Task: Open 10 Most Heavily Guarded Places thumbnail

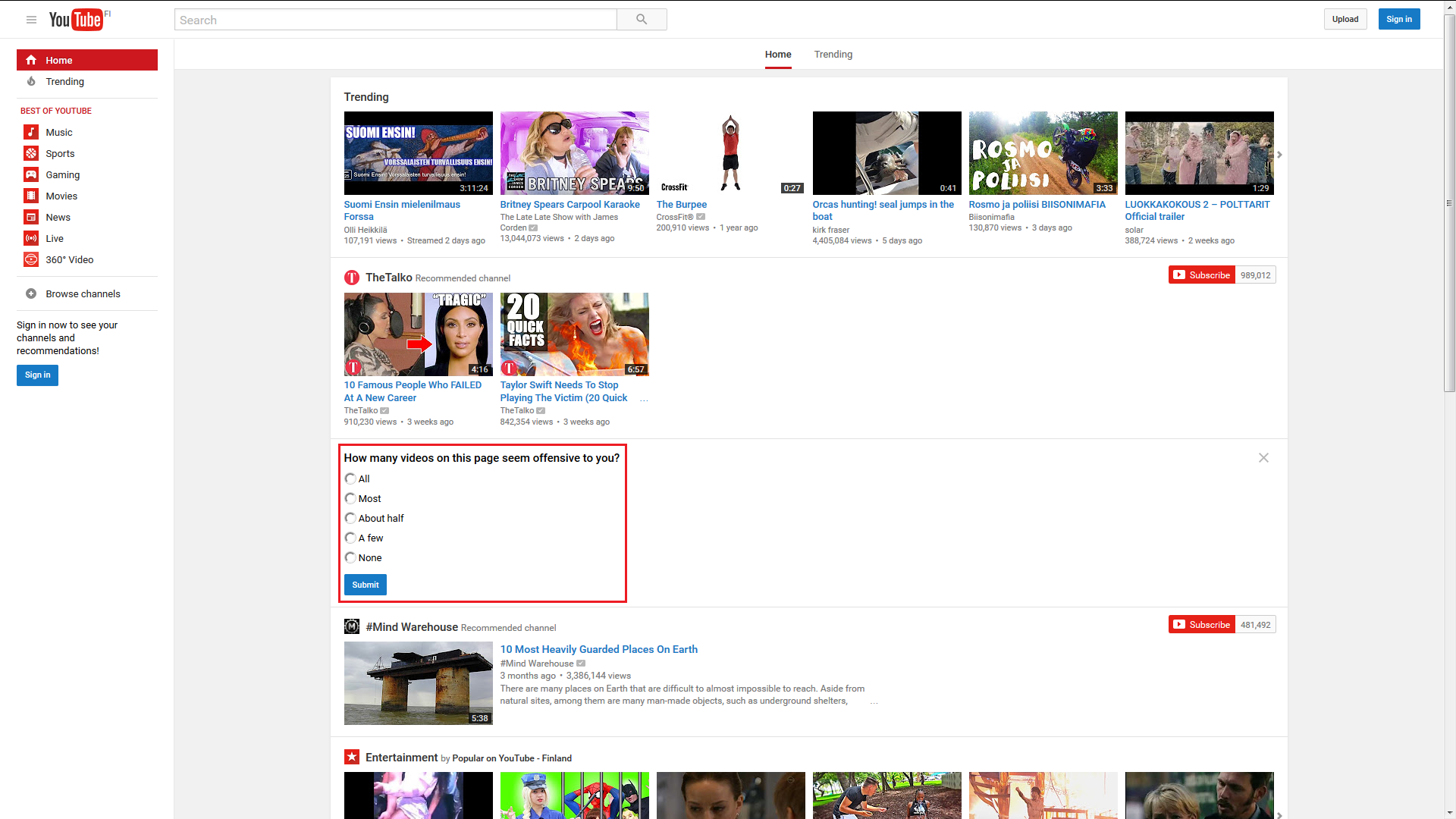Action: 418,683
